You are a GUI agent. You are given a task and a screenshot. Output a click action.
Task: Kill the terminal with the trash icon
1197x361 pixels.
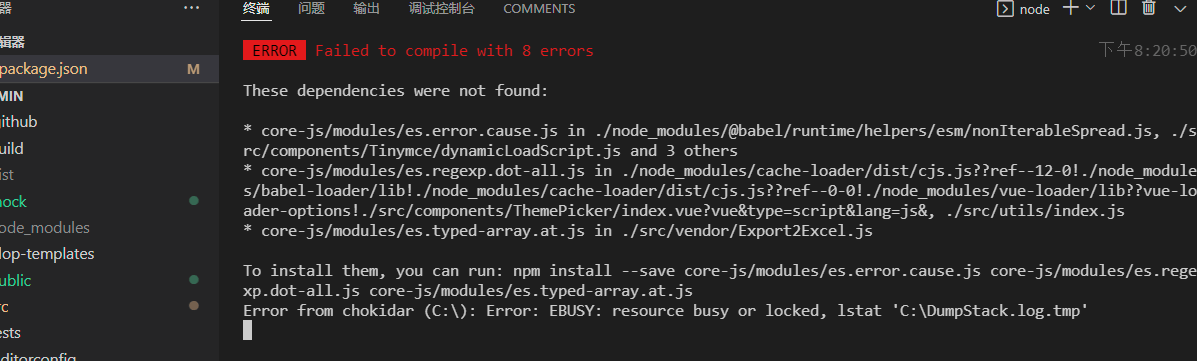point(1148,8)
